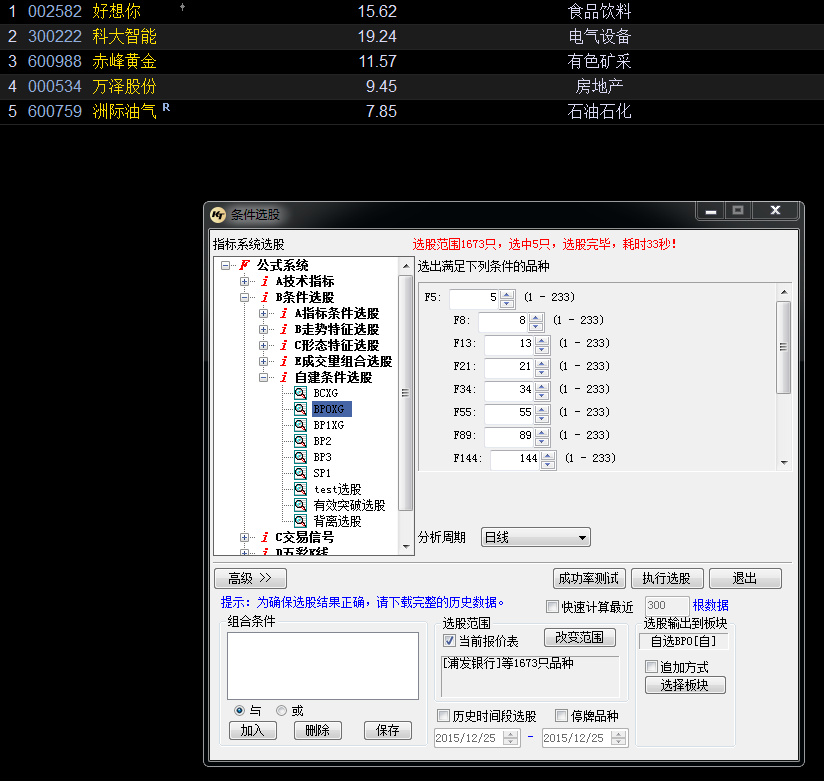Expand the A技术指标 tree node
This screenshot has height=781, width=824.
(x=245, y=281)
